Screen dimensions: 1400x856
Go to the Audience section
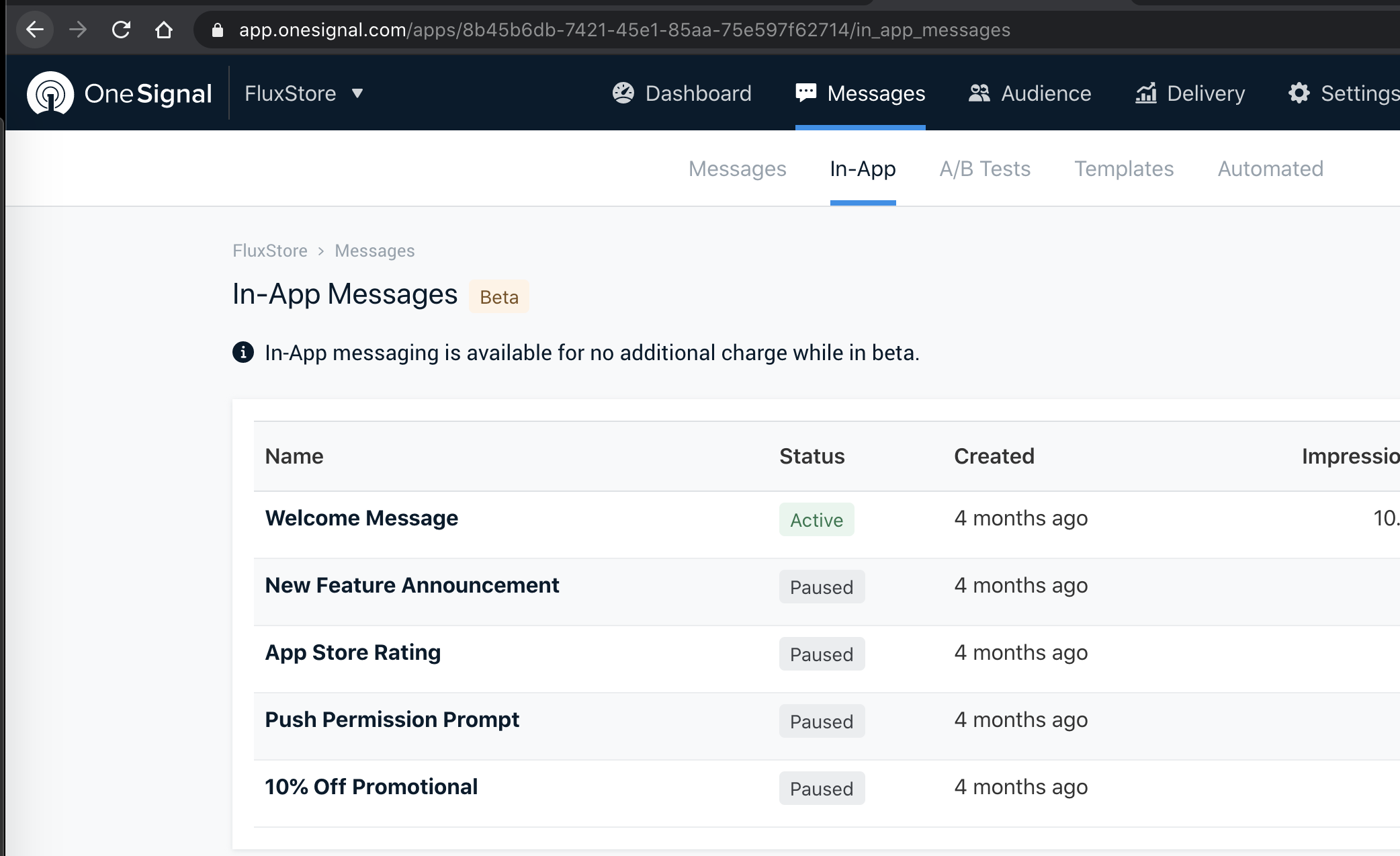(1030, 93)
